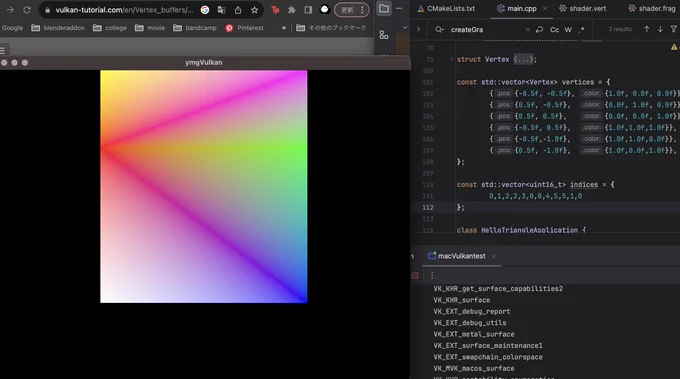Click VK_MVK_macos_surface in console output
The height and width of the screenshot is (379, 680).
tap(474, 369)
